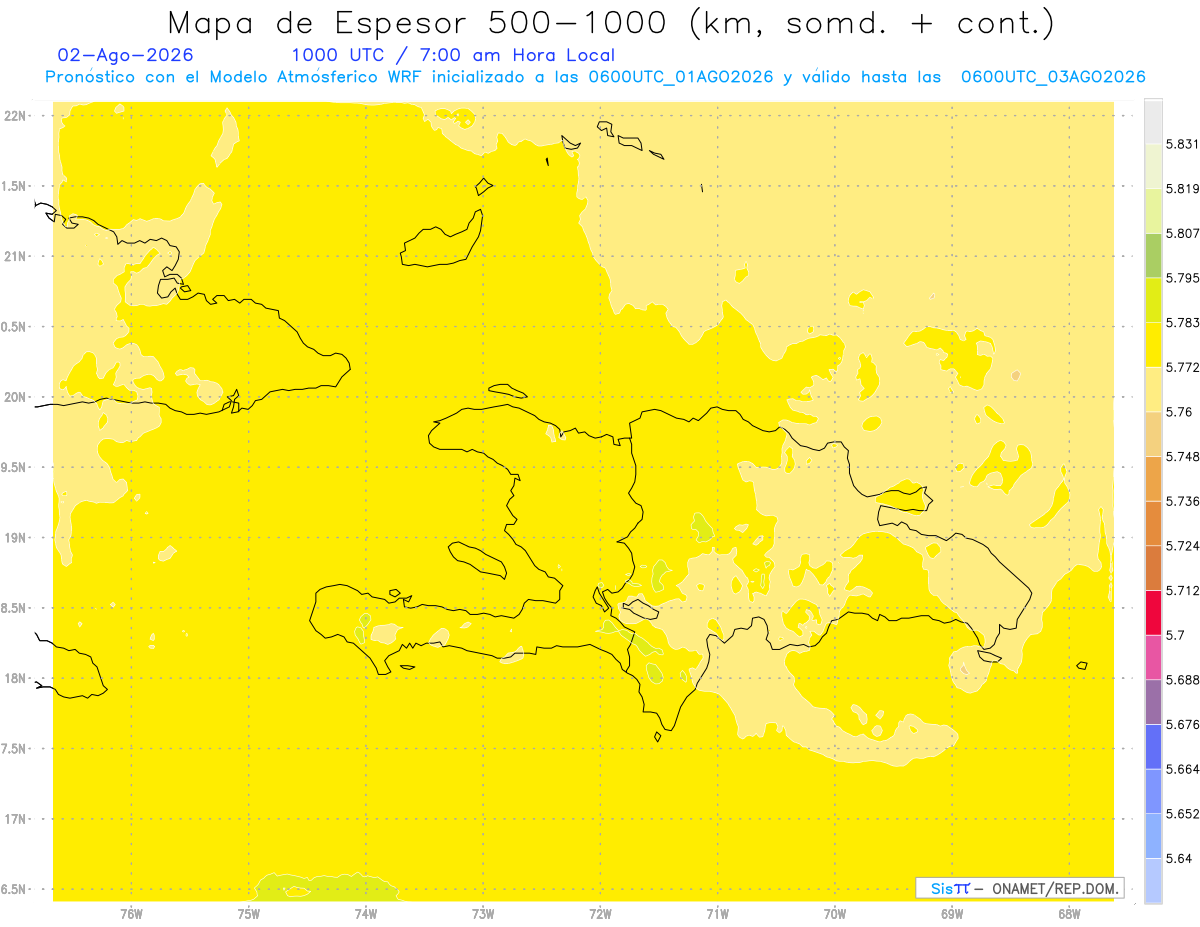Click the 70W longitude label
This screenshot has width=1200, height=927.
[x=835, y=914]
